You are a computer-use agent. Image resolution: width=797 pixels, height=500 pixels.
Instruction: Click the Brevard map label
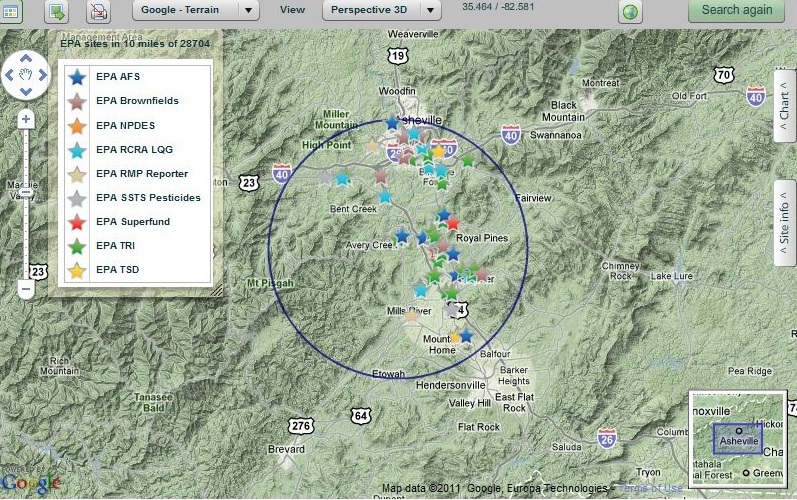286,449
